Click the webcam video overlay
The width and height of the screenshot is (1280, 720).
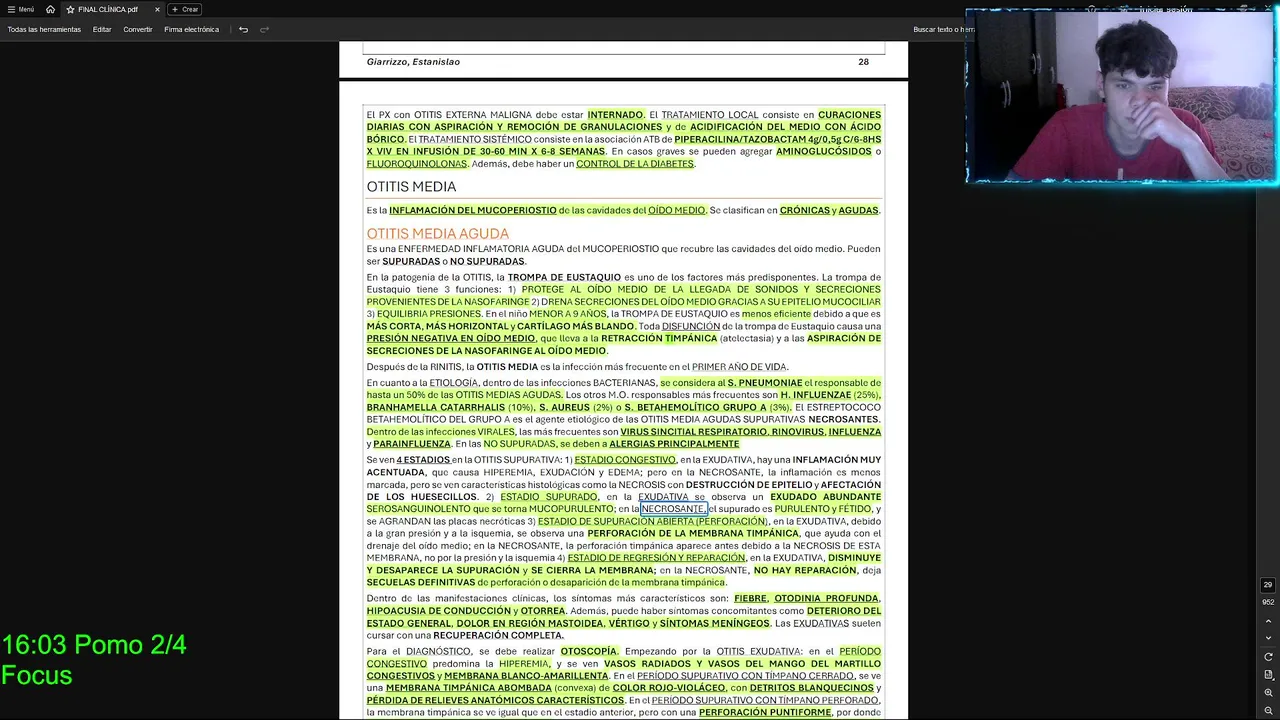(x=1121, y=96)
